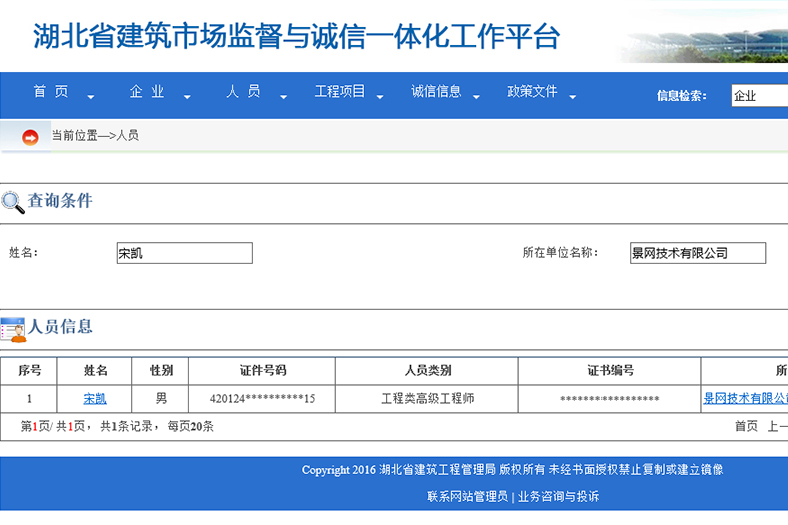Image resolution: width=788 pixels, height=525 pixels.
Task: Click the red arrow icon beside 当前位置
Action: 30,136
